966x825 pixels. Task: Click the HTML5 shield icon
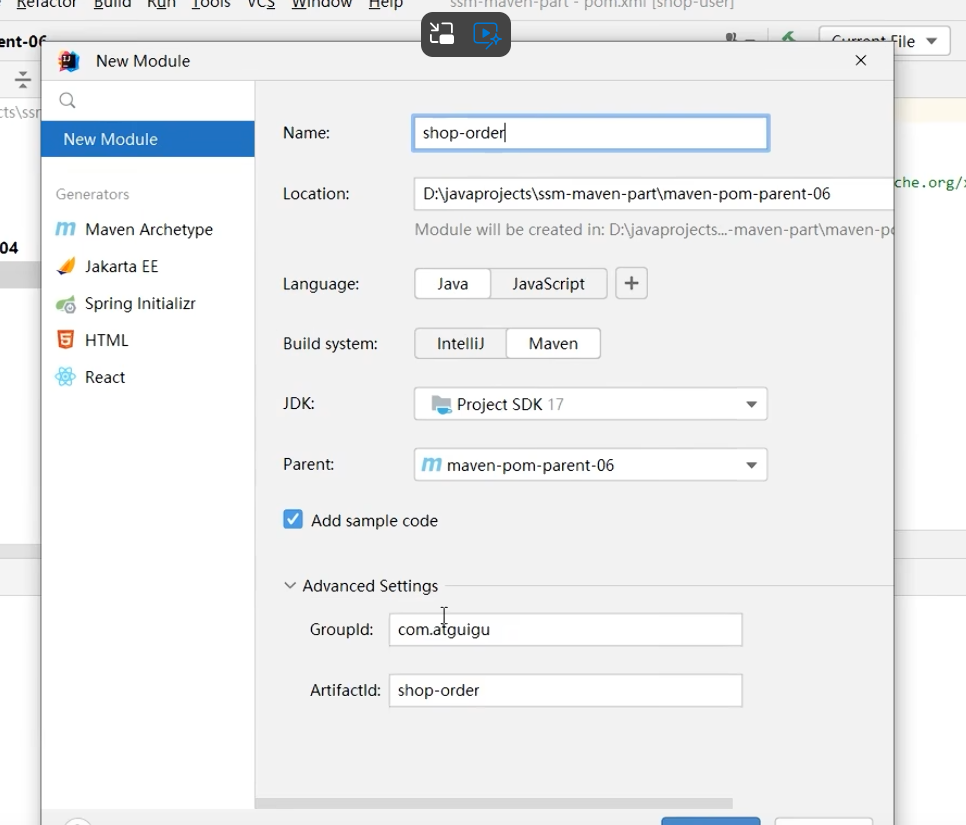65,339
